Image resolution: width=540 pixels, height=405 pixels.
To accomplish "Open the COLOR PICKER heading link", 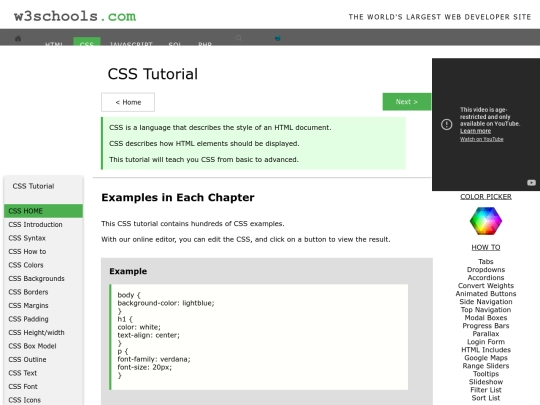I will point(486,197).
